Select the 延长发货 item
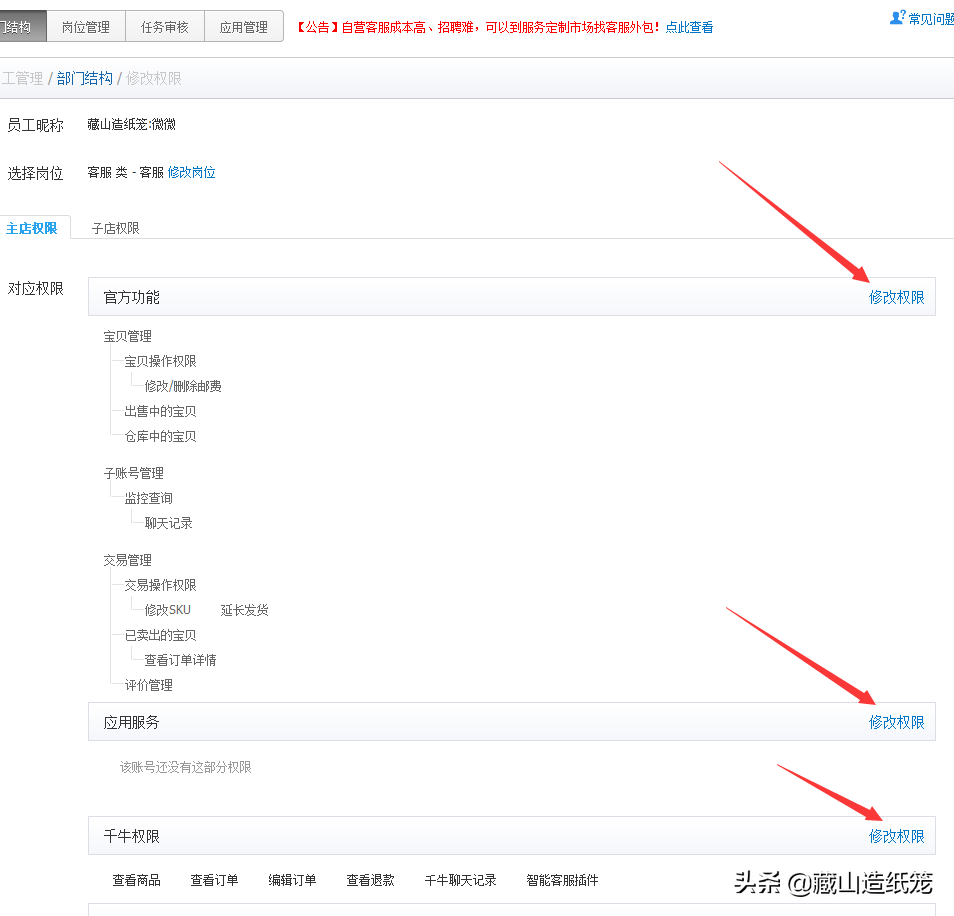 245,610
